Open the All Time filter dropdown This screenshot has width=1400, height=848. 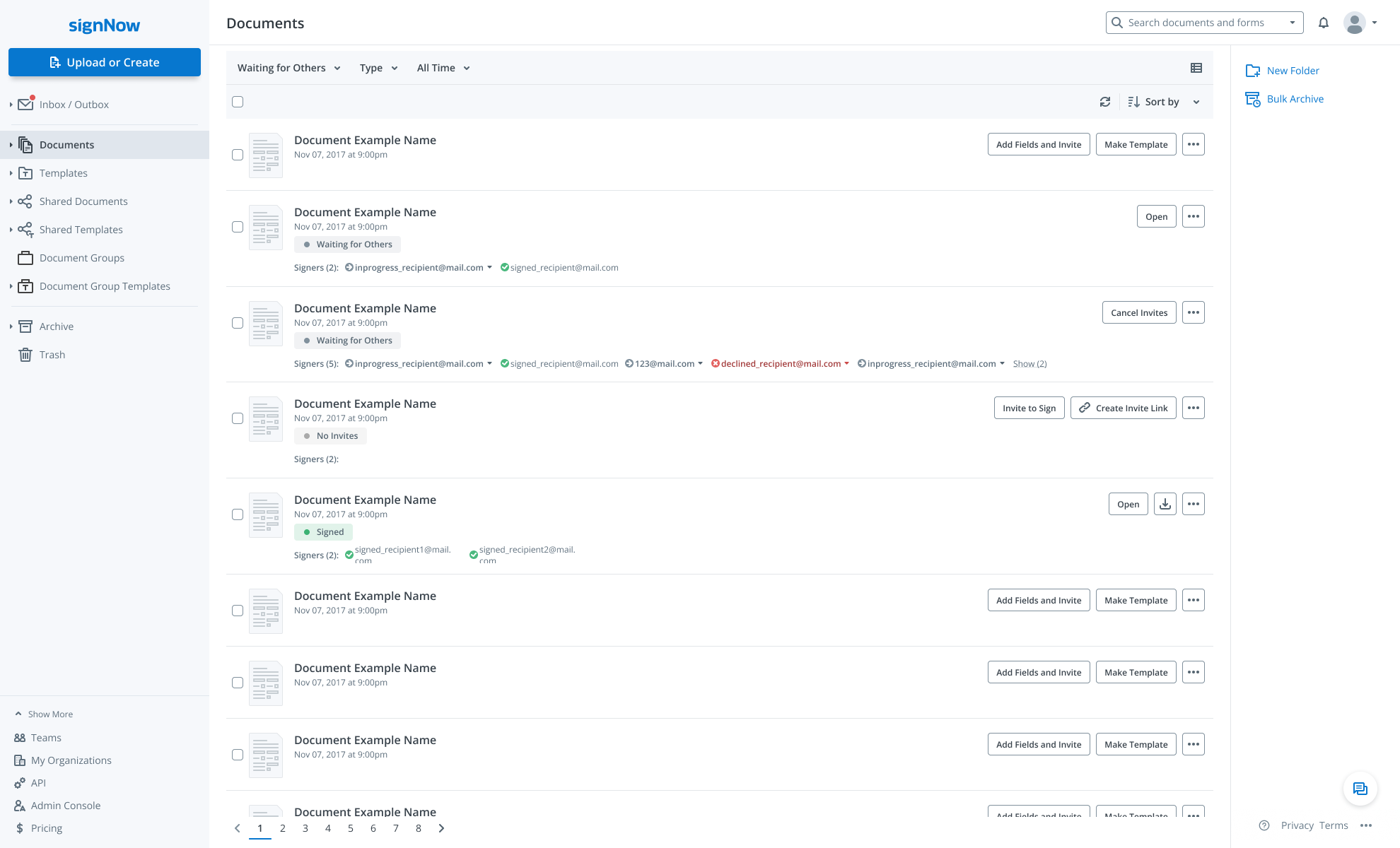[443, 68]
